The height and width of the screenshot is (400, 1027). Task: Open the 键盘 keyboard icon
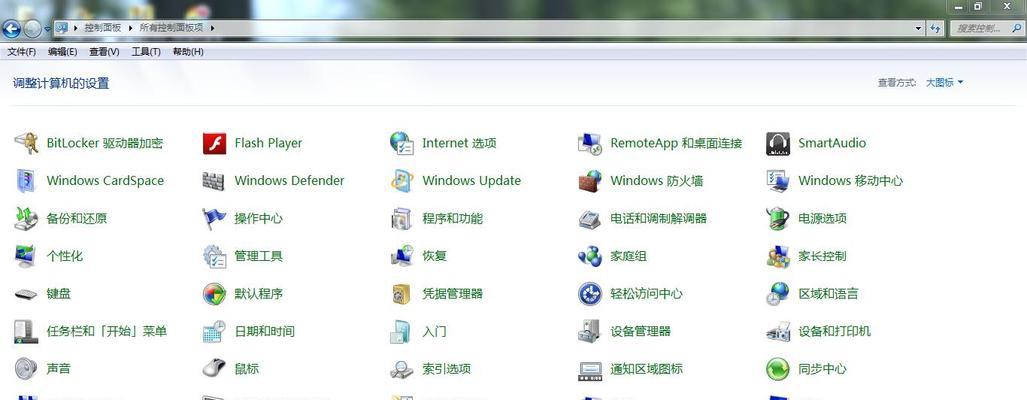(26, 294)
